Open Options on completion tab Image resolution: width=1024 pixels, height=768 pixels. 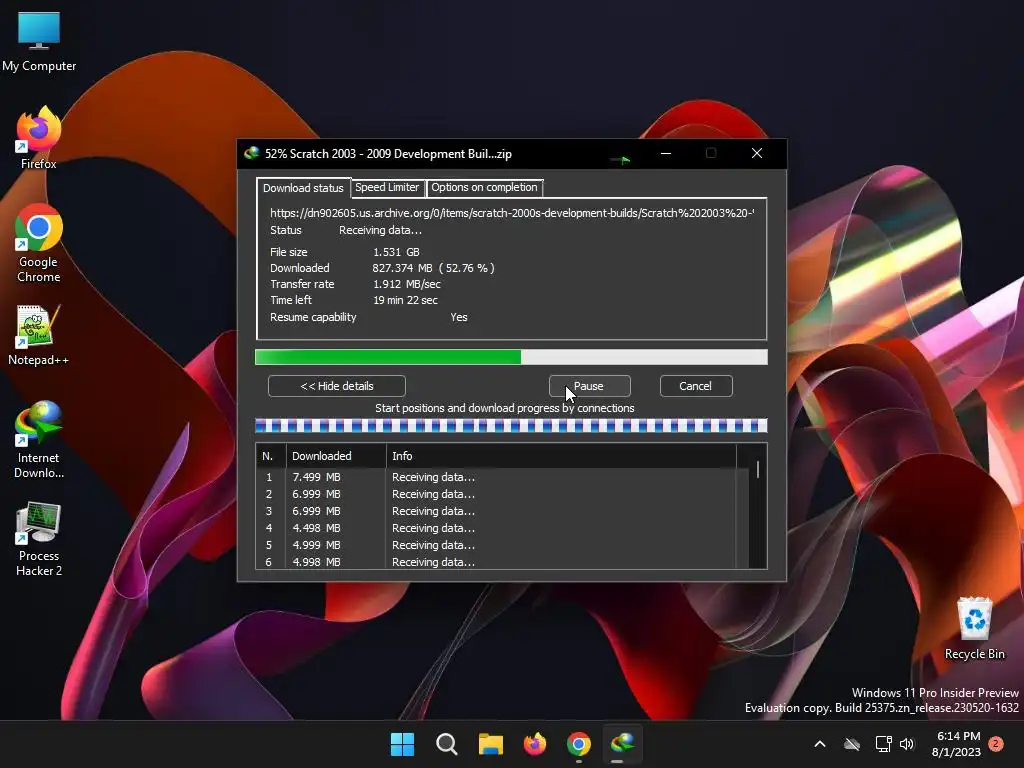coord(484,187)
